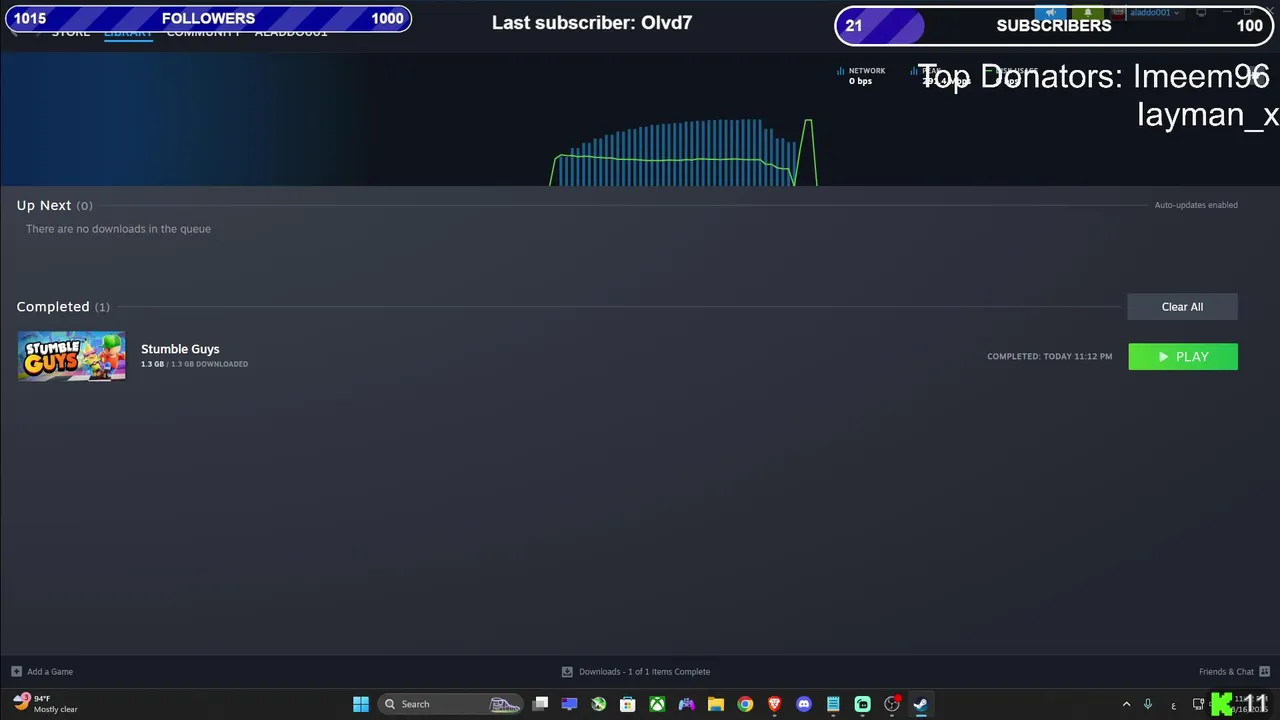This screenshot has width=1280, height=720.
Task: Click Auto-updates enabled text
Action: [1196, 205]
